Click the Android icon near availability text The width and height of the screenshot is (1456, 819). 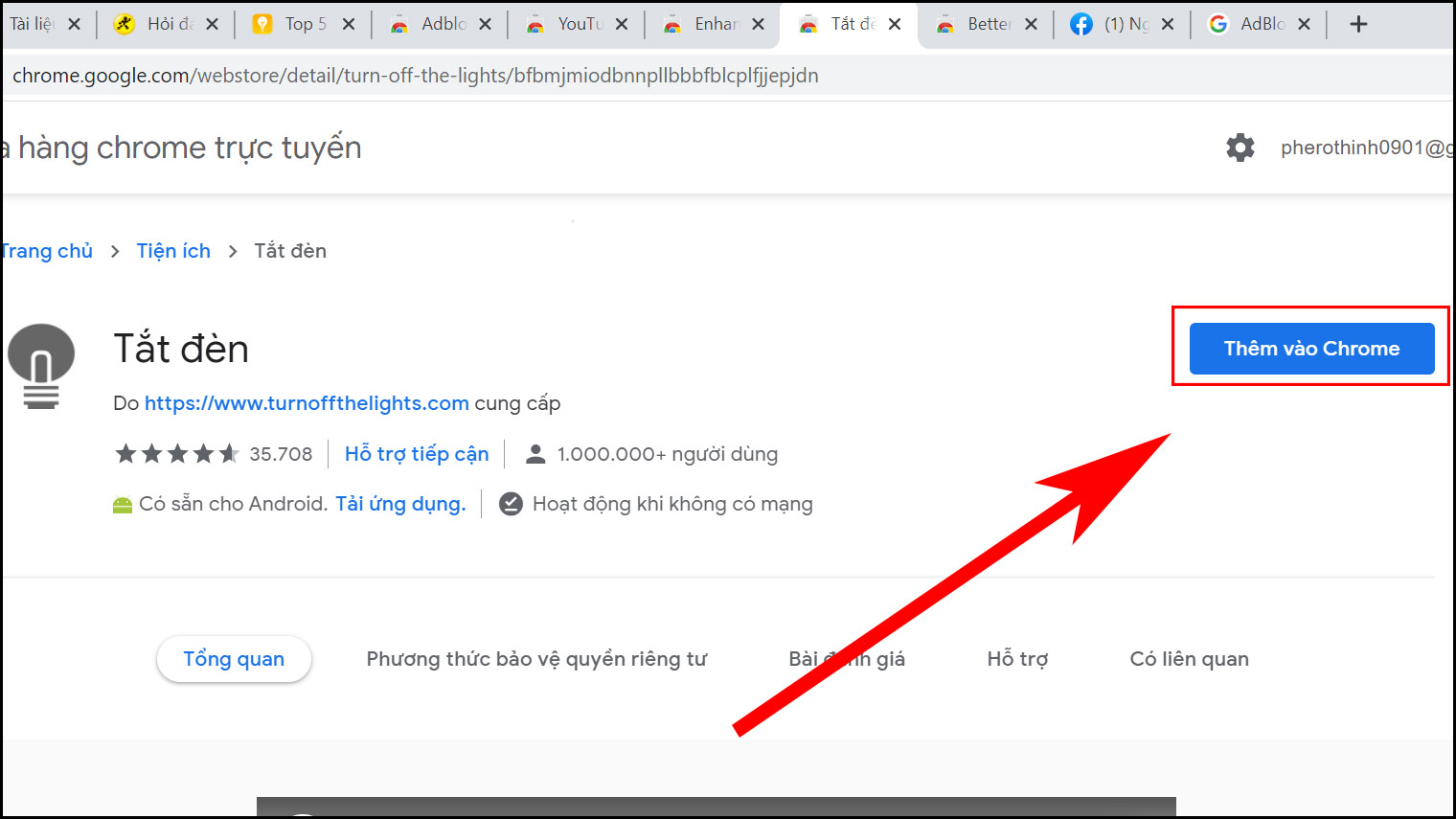122,503
